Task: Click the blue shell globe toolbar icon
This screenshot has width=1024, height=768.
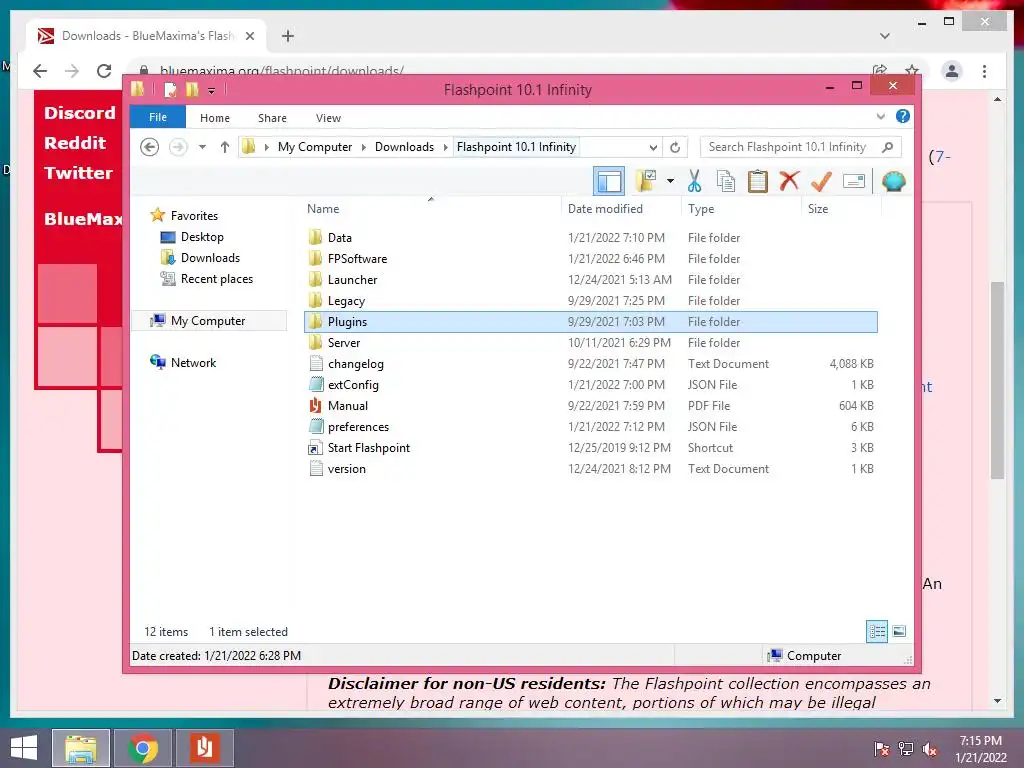Action: 893,181
